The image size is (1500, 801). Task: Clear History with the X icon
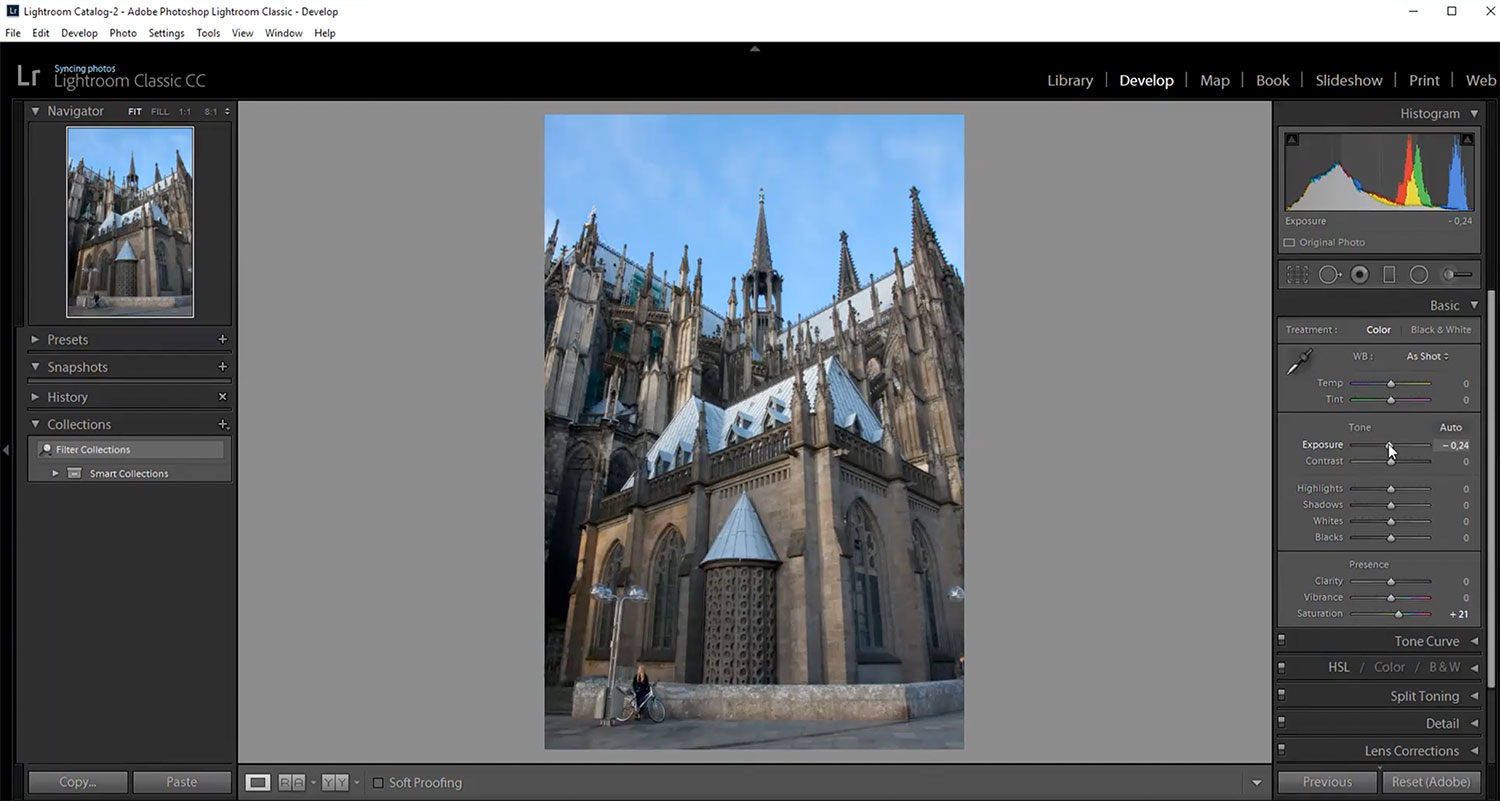tap(222, 397)
